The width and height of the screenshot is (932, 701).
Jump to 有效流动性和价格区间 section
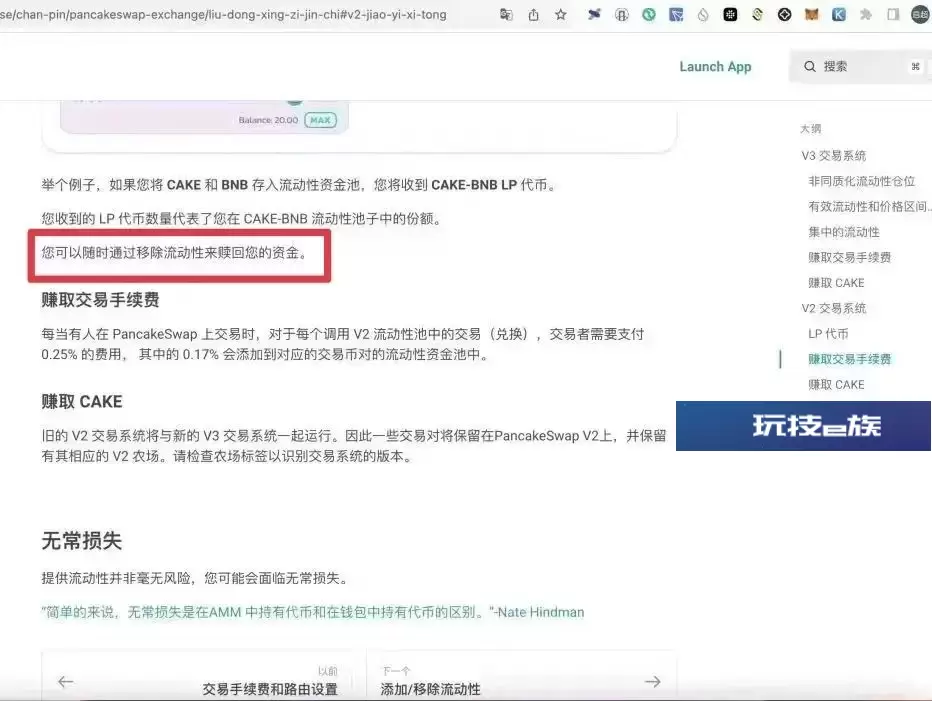(869, 206)
